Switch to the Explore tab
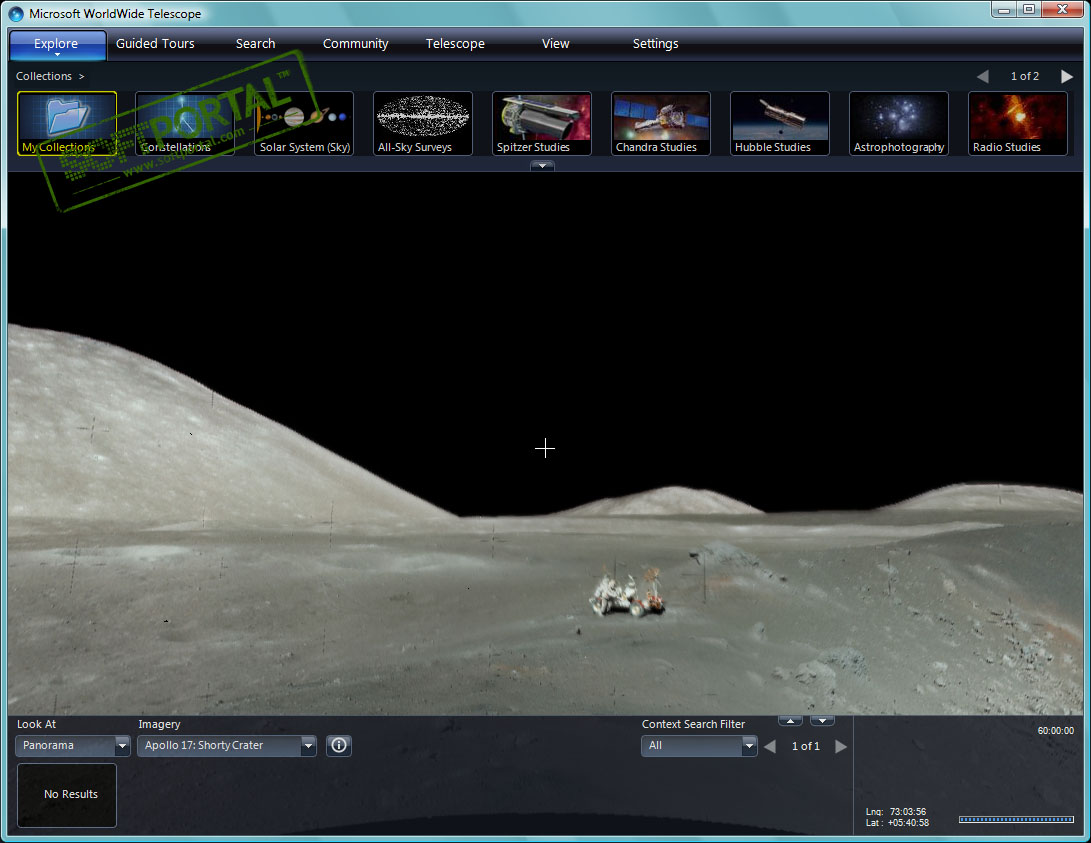Screen dimensions: 1091x843 [x=57, y=43]
